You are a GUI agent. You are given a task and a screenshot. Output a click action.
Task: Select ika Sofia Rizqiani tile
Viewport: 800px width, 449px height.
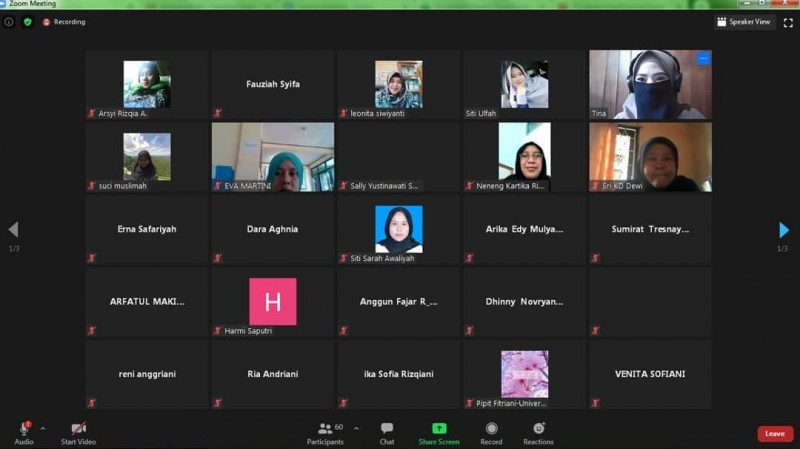click(x=398, y=374)
